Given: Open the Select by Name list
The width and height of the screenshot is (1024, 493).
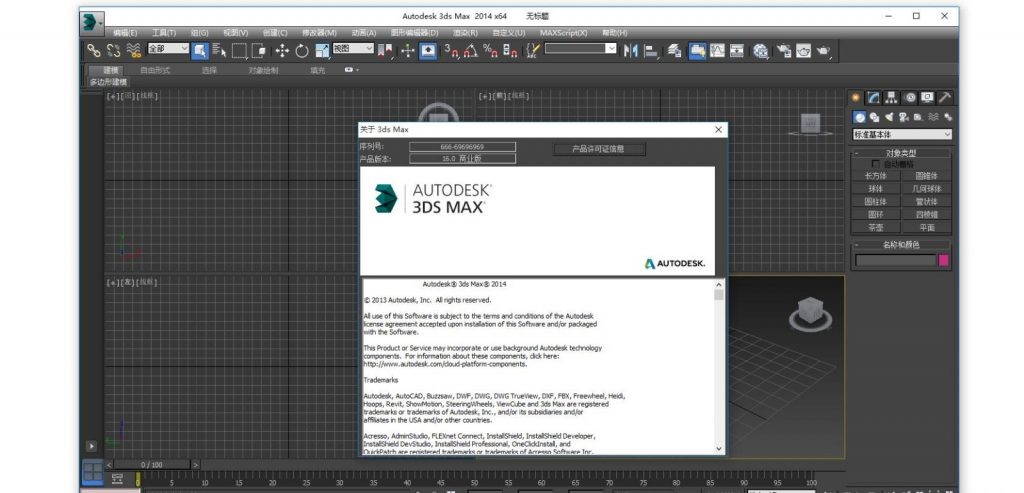Looking at the screenshot, I should click(x=219, y=50).
